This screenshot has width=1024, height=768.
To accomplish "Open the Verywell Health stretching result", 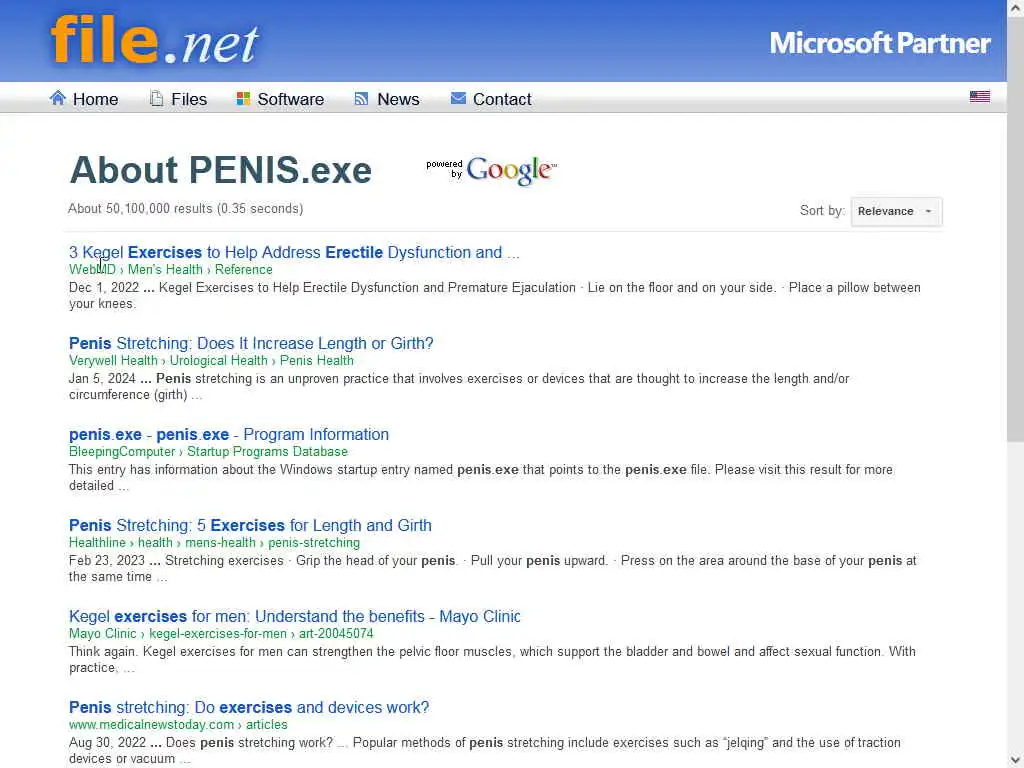I will (x=251, y=343).
